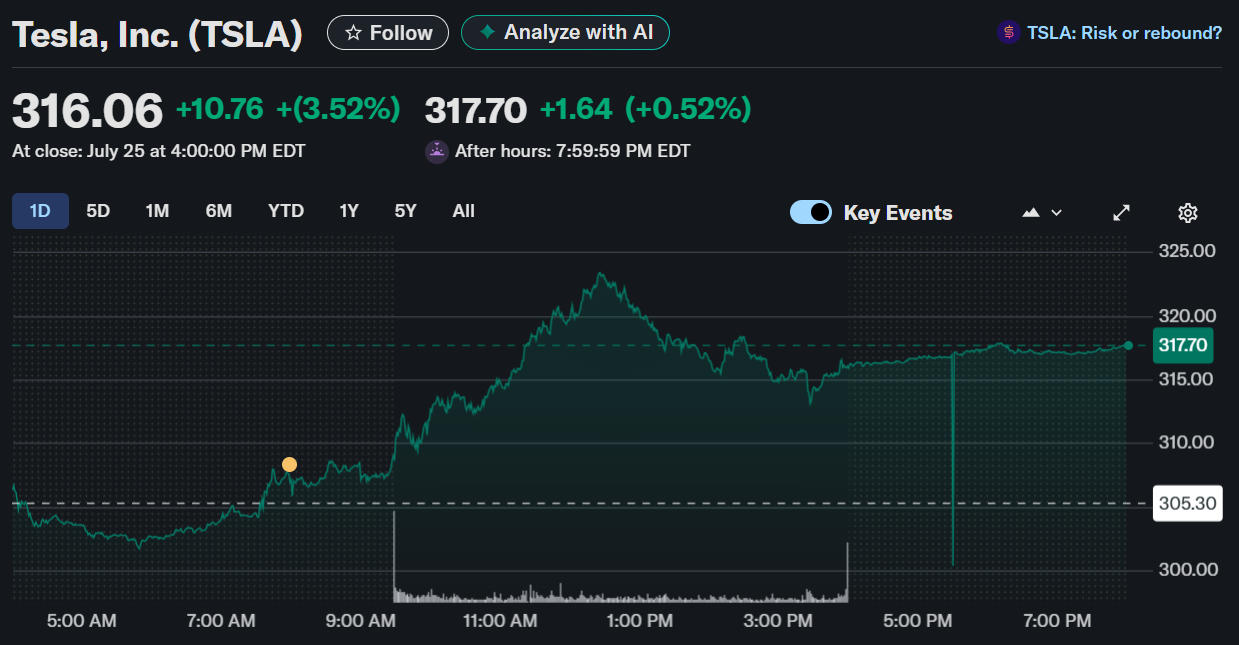The height and width of the screenshot is (645, 1239).
Task: Select the 6M time range
Action: coord(219,211)
